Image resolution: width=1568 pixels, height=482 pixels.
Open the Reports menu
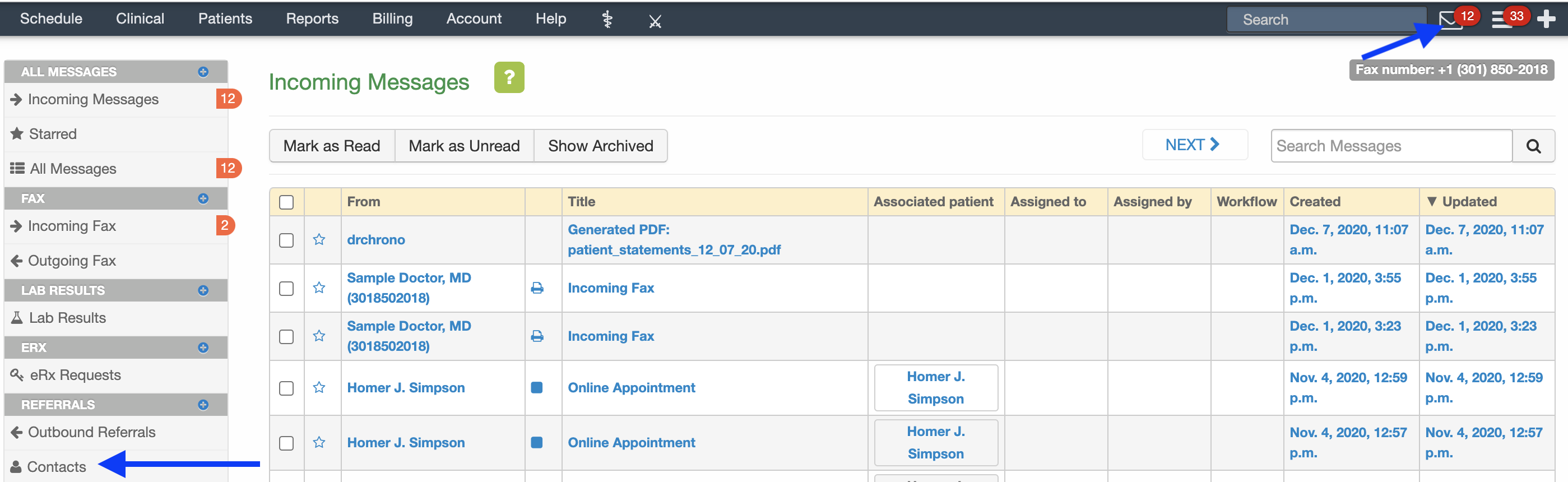[312, 19]
